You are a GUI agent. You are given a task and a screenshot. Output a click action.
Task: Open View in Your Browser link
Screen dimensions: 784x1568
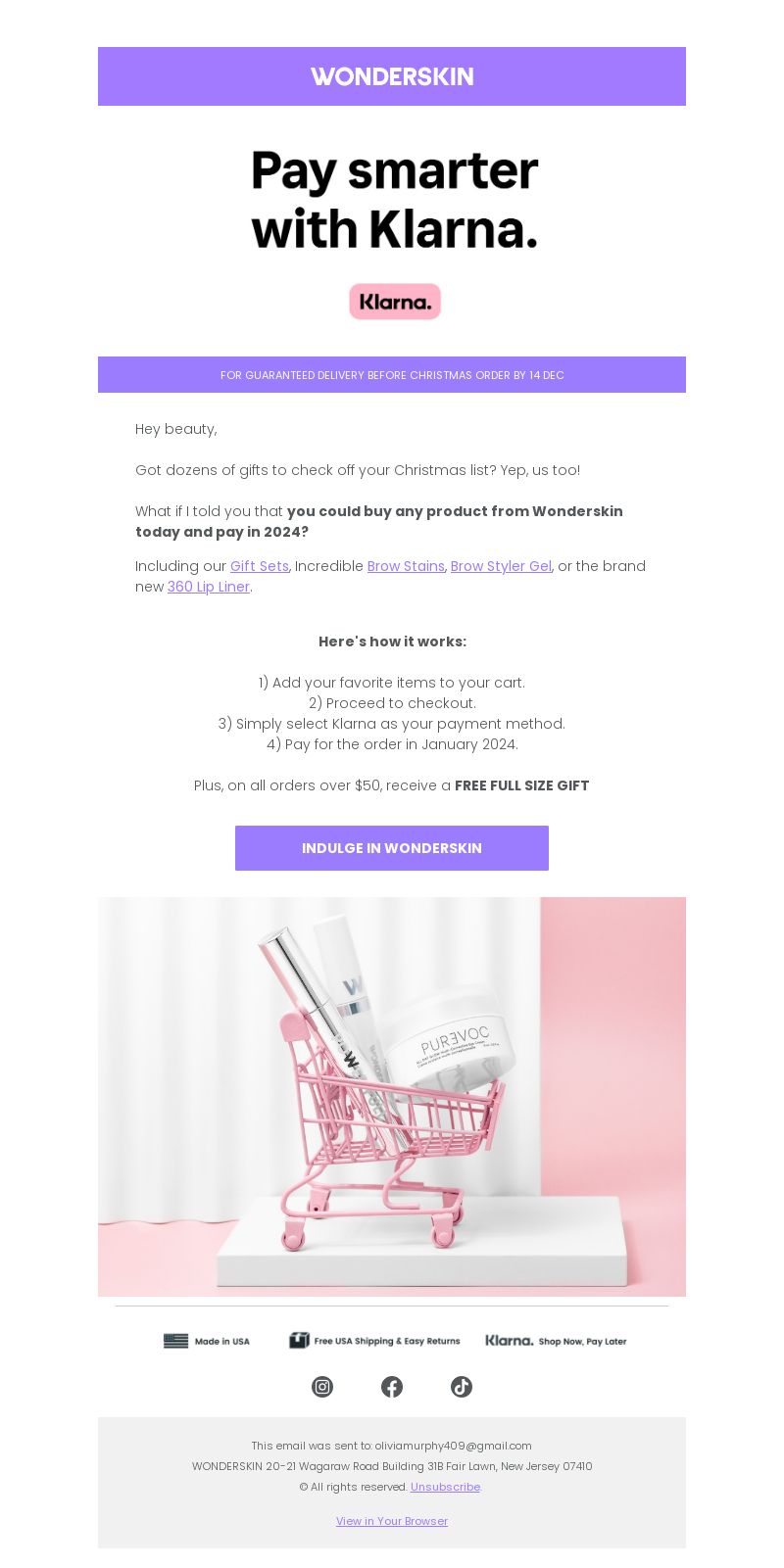[392, 1521]
